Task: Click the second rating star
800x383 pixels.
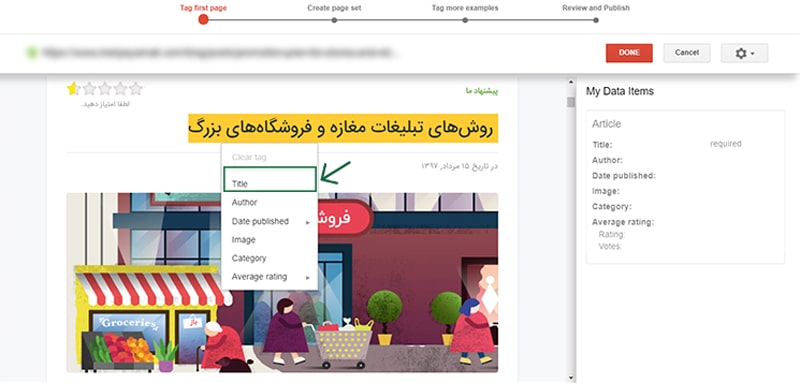Action: point(89,89)
